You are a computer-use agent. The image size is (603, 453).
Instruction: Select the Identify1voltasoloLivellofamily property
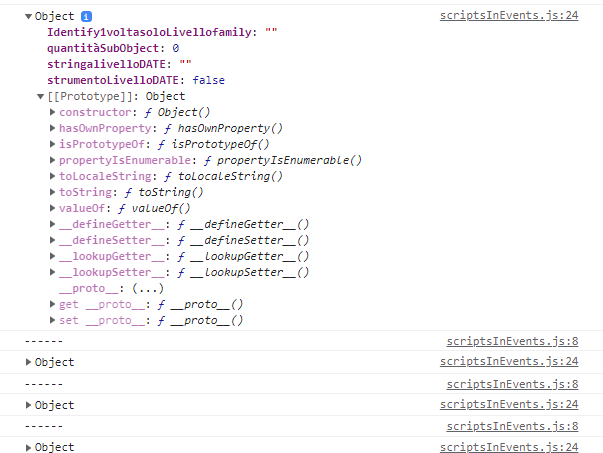pyautogui.click(x=149, y=32)
